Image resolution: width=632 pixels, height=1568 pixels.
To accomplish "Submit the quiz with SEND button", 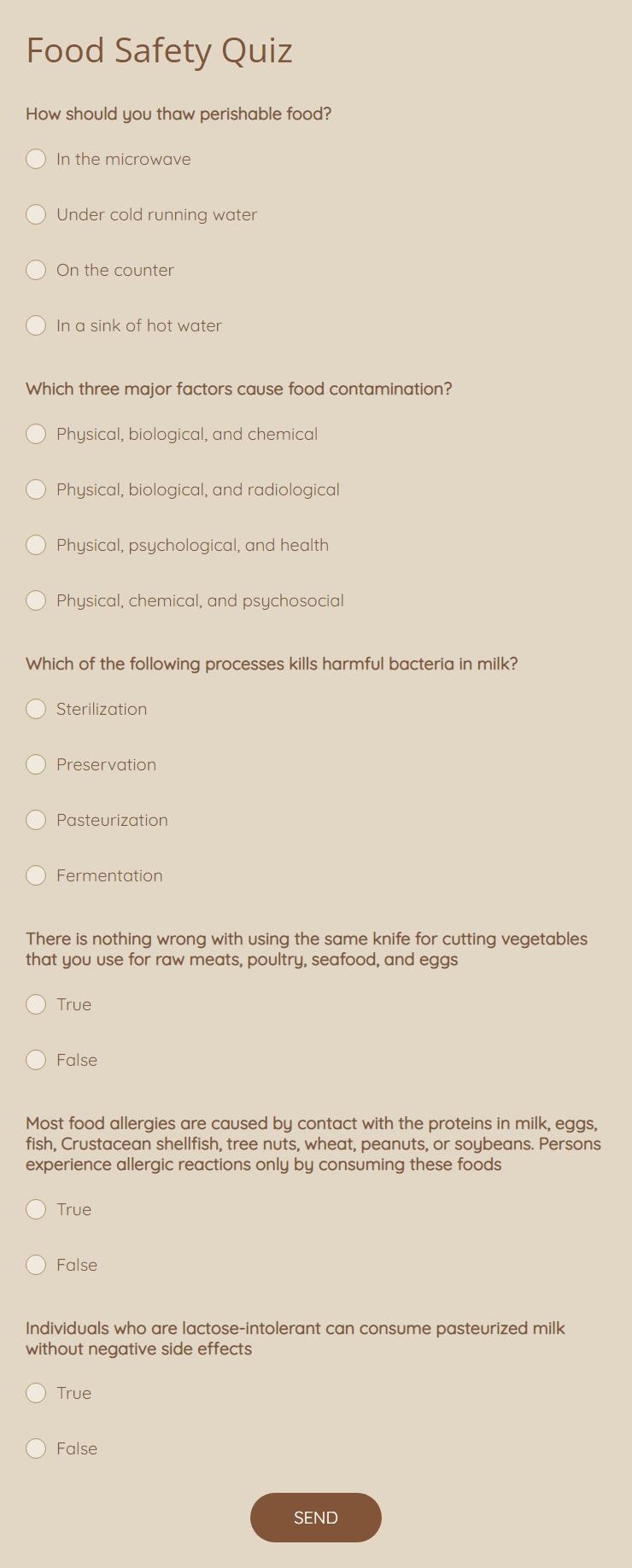I will (315, 1518).
